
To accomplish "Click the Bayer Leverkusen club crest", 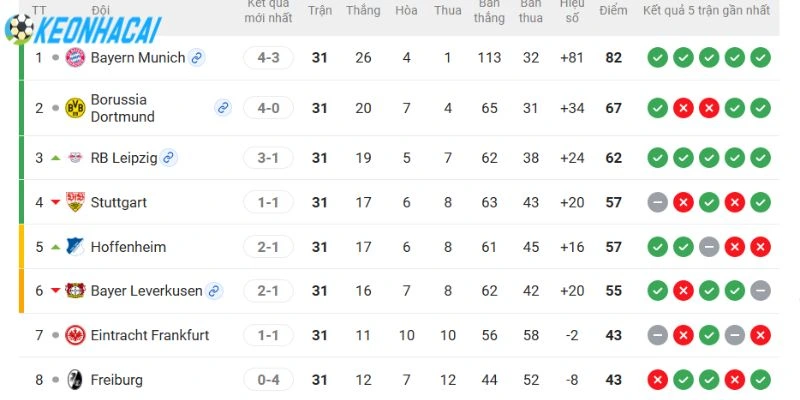I will pos(75,291).
